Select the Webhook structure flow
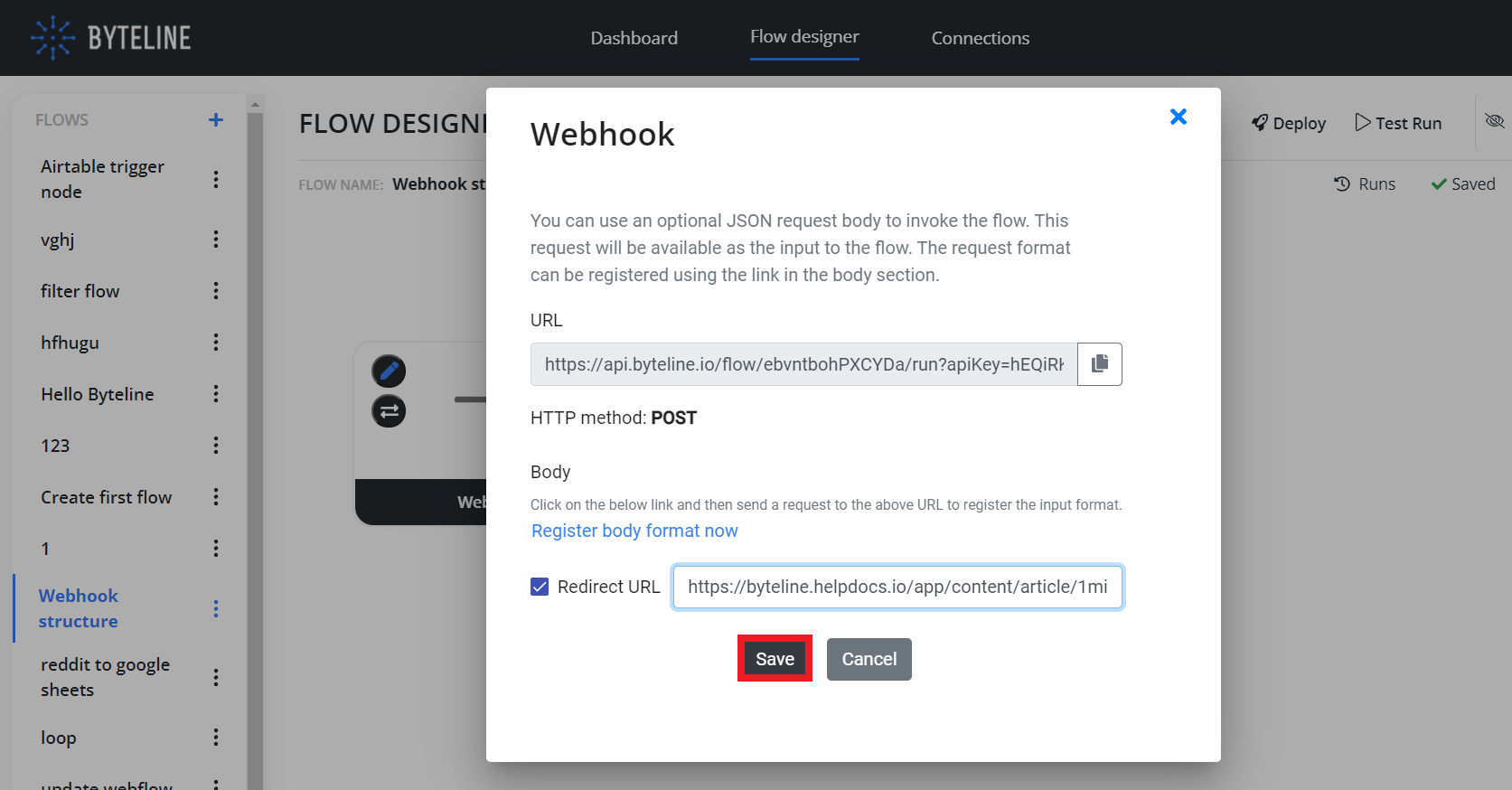Screen dimensions: 1512x790 pos(79,608)
